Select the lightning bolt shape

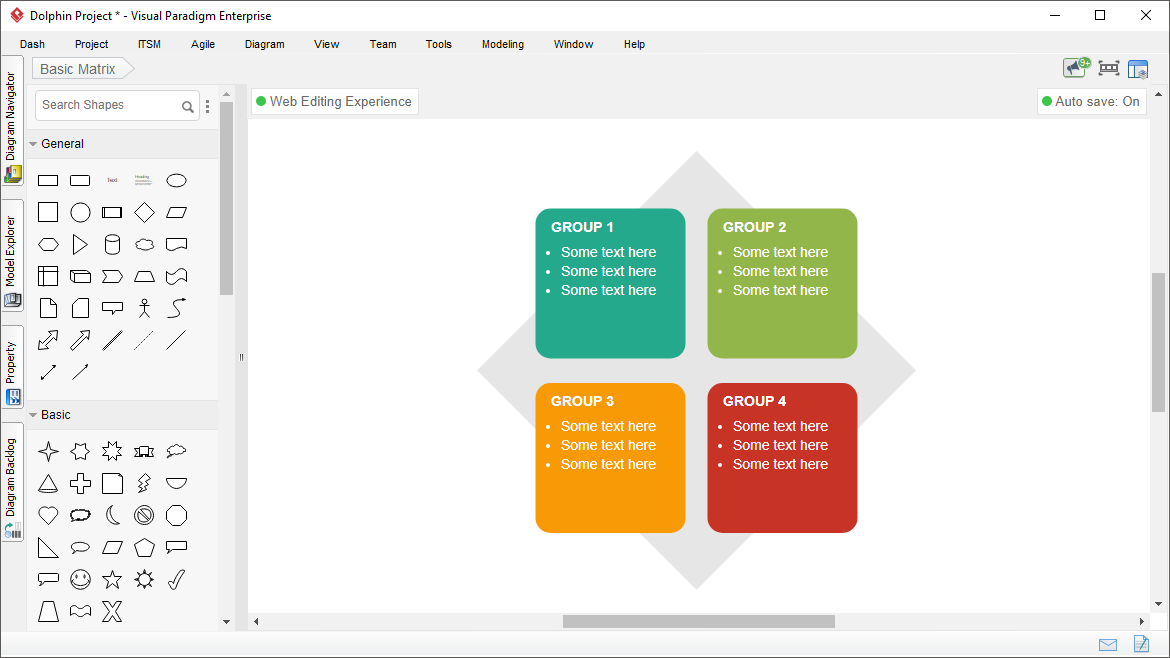(144, 483)
